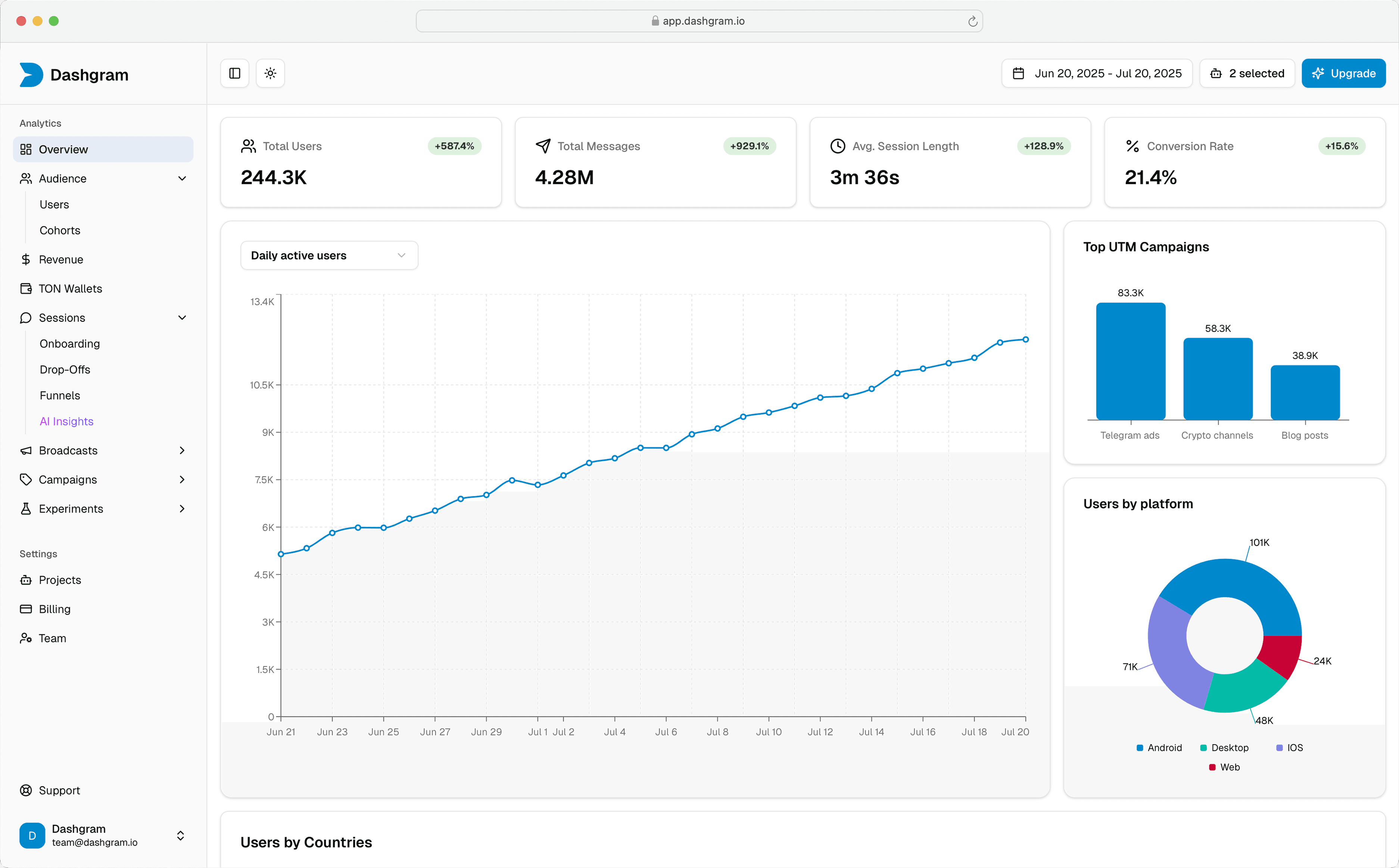This screenshot has width=1399, height=868.
Task: Click the Jul 20 data point on chart
Action: 1026,340
